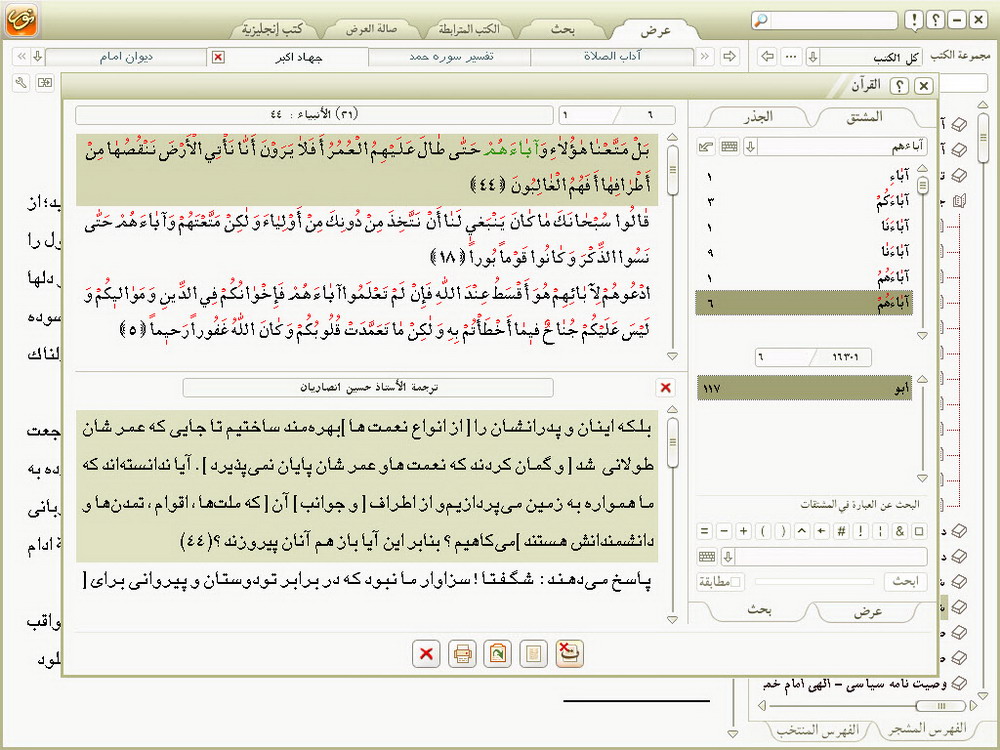
Task: Open the الكتب المترابطة tab
Action: click(x=469, y=29)
